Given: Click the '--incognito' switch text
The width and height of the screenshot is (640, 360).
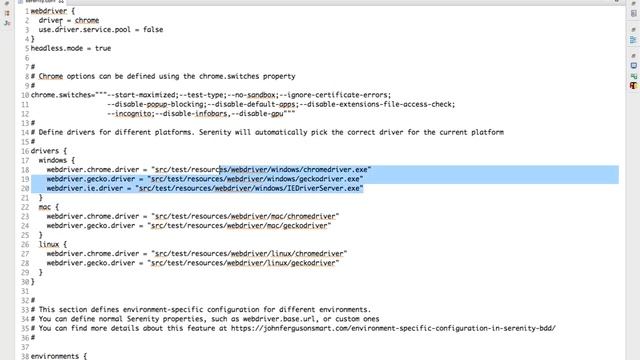Looking at the screenshot, I should 129,114.
